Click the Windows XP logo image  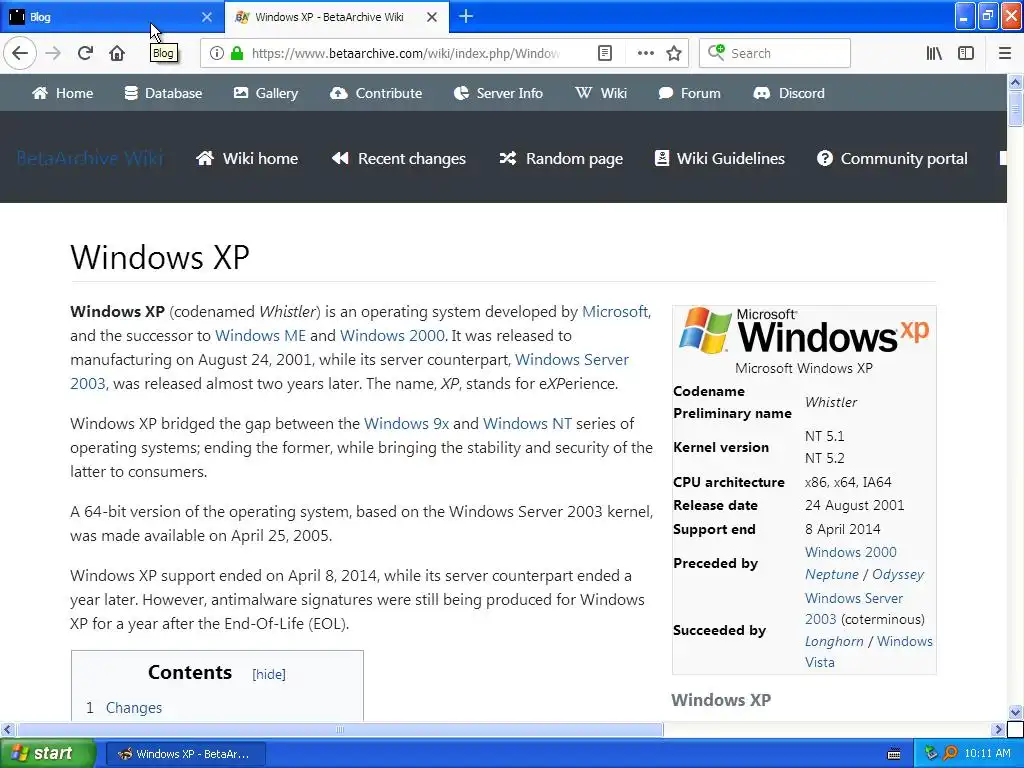[x=803, y=331]
